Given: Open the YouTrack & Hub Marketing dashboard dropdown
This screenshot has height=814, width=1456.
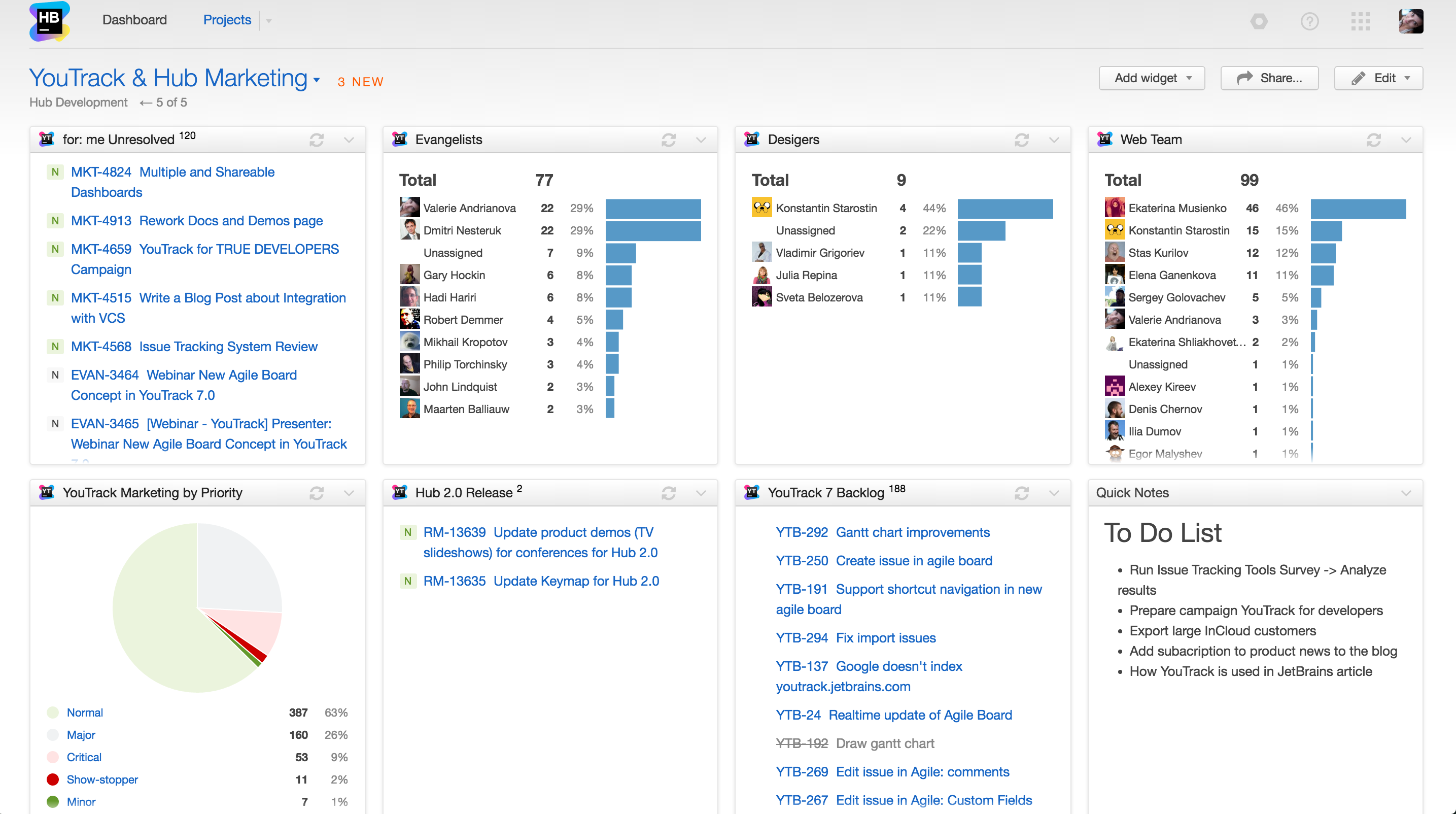Looking at the screenshot, I should point(317,80).
